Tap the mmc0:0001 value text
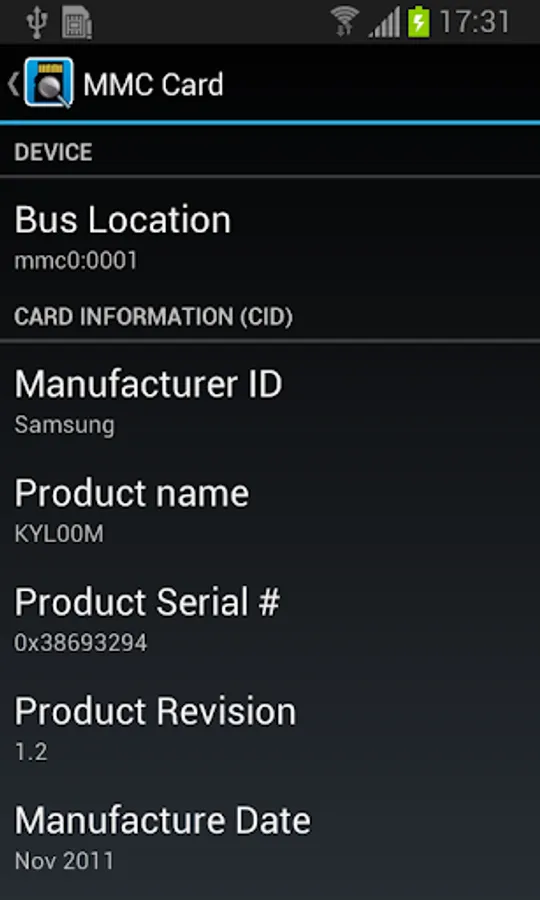The height and width of the screenshot is (900, 540). pyautogui.click(x=76, y=261)
